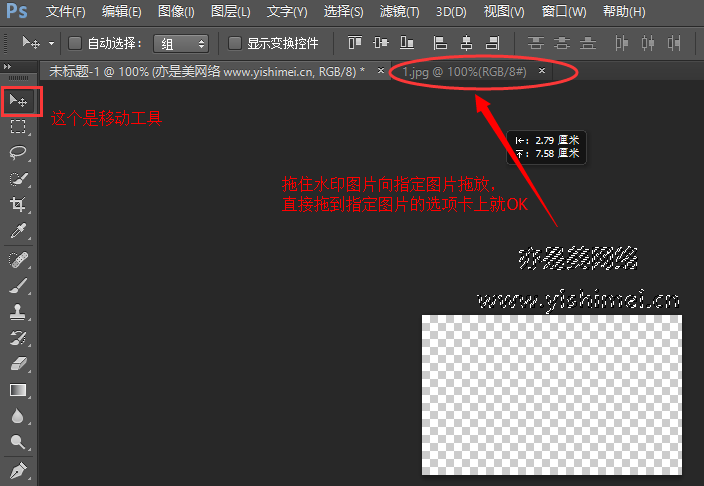Select the Eraser tool
Viewport: 704px width, 486px height.
click(18, 364)
